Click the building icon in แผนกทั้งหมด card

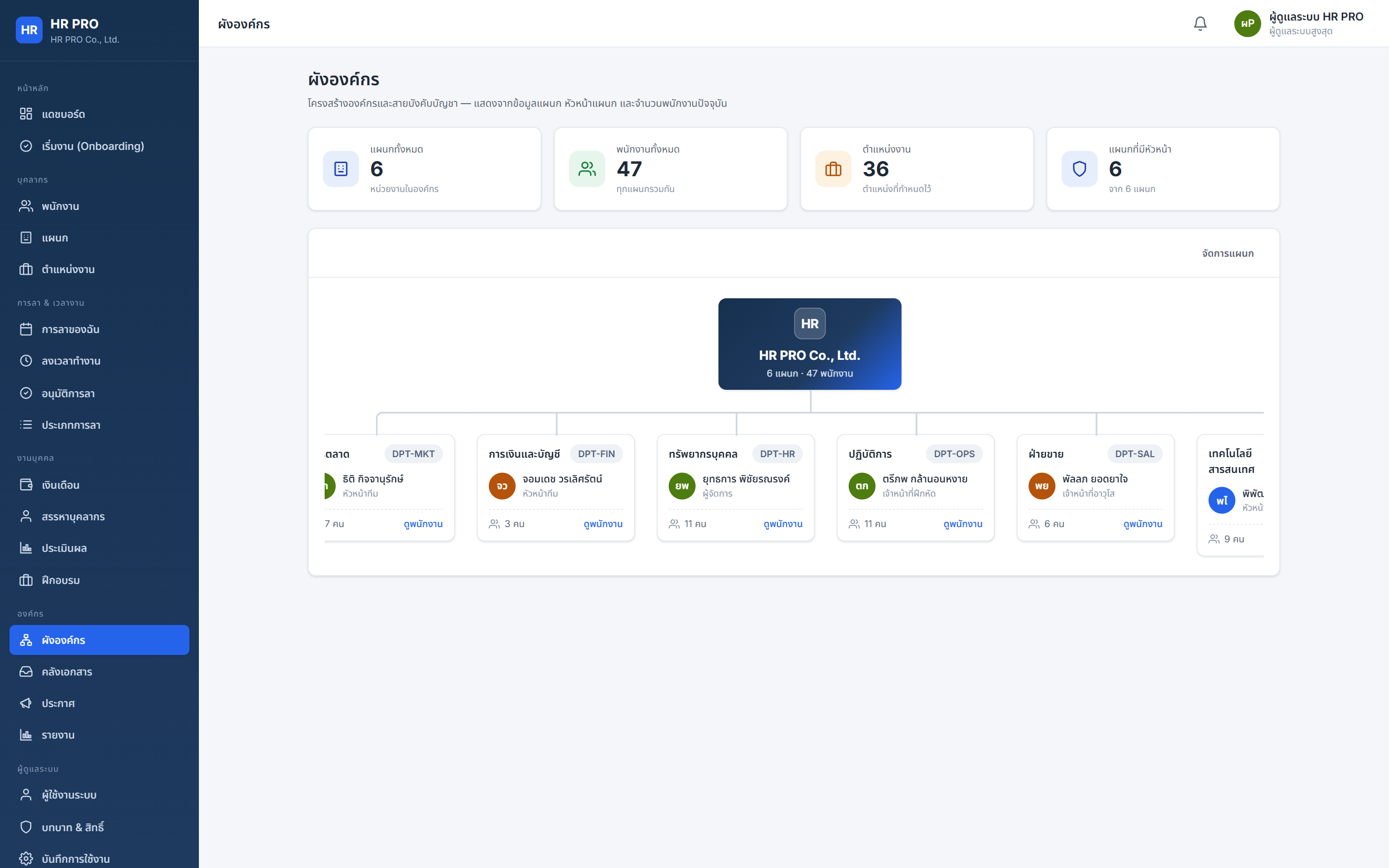(x=341, y=169)
